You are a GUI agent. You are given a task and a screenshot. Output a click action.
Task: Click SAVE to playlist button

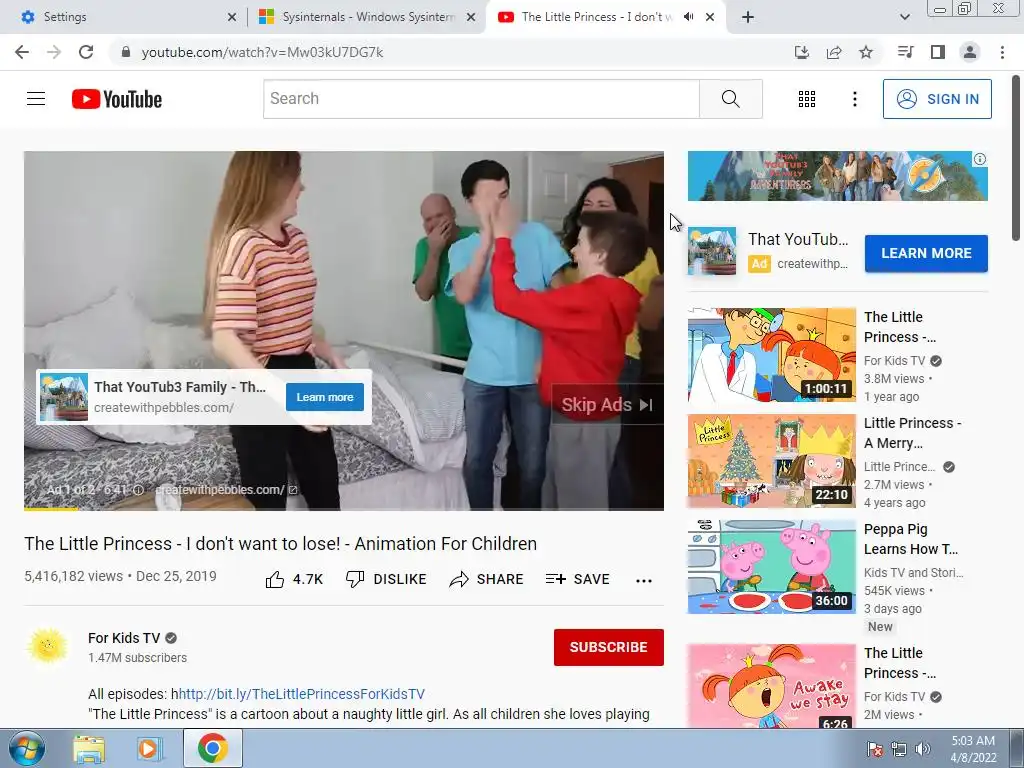pos(577,579)
